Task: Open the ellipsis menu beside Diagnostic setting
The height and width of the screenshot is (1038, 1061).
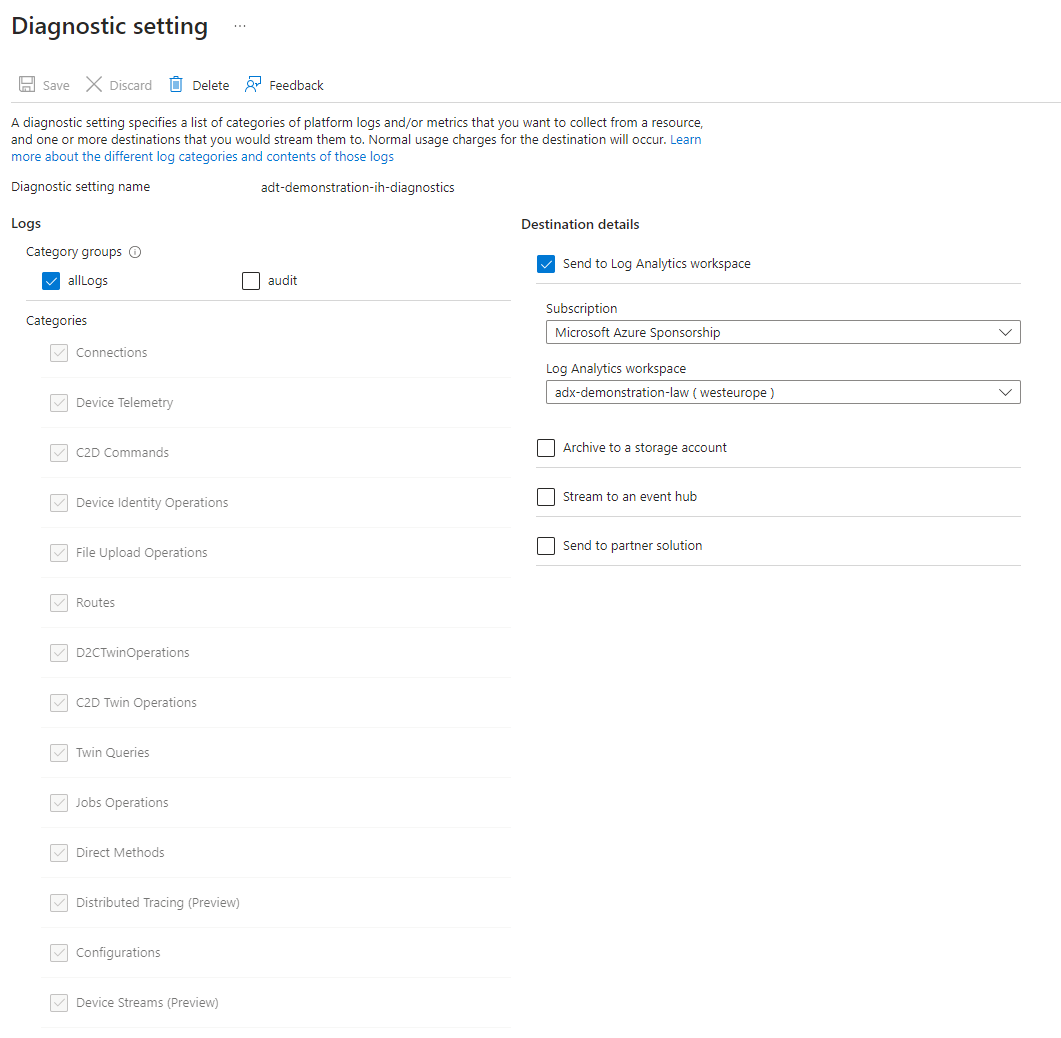Action: pyautogui.click(x=240, y=26)
